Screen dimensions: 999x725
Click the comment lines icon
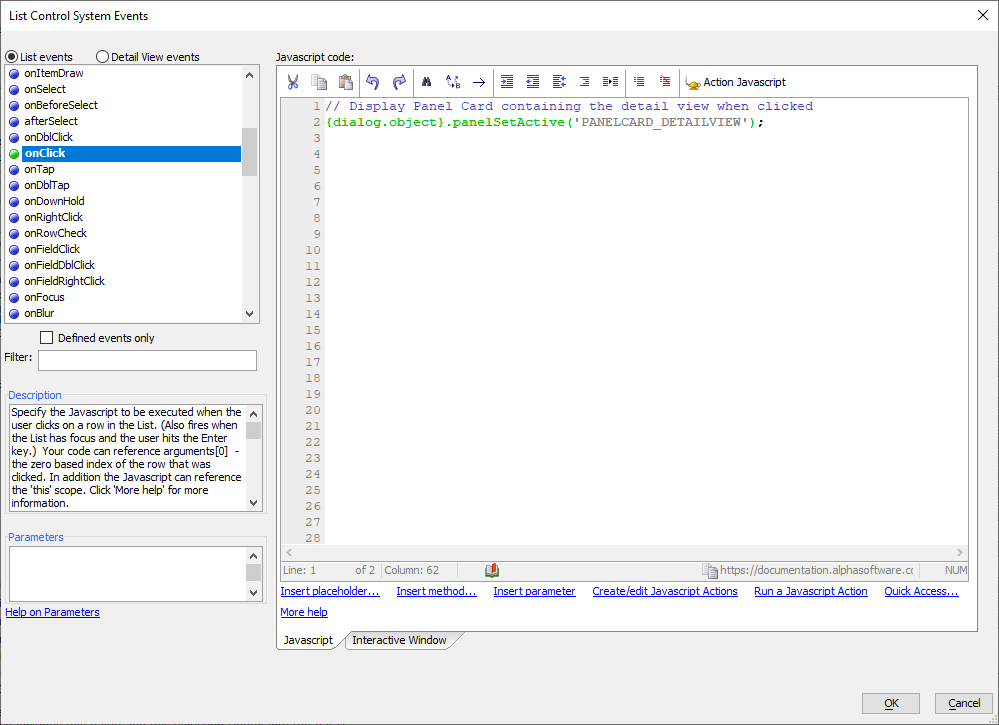(639, 82)
